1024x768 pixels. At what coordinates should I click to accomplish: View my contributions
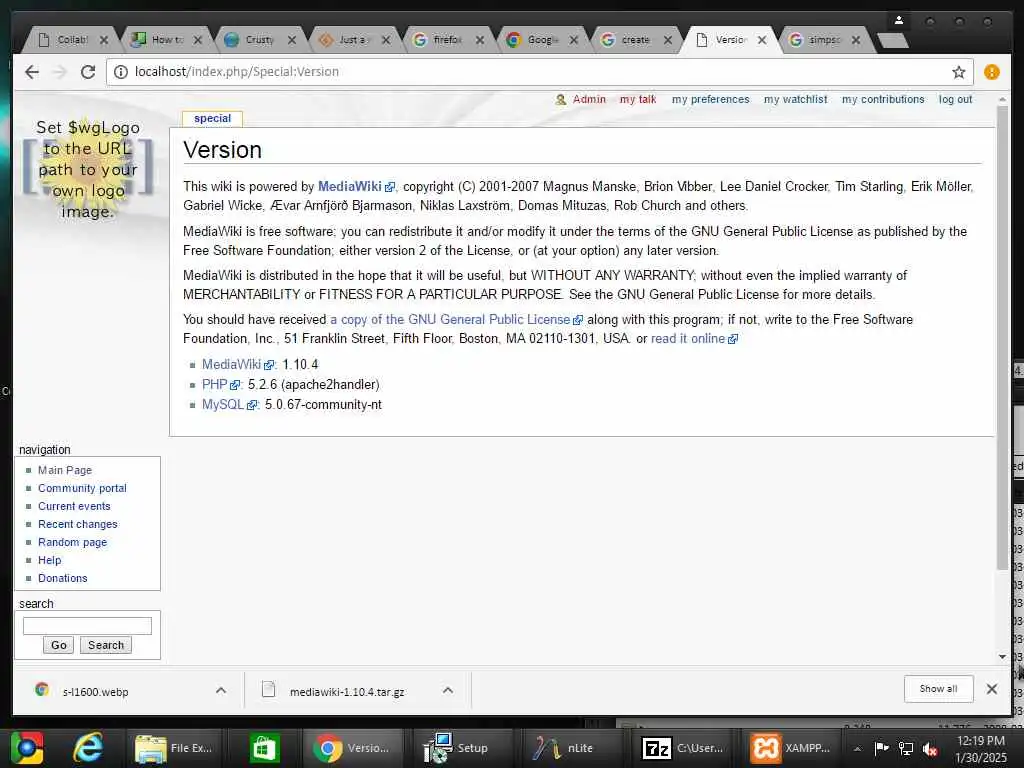click(x=883, y=99)
